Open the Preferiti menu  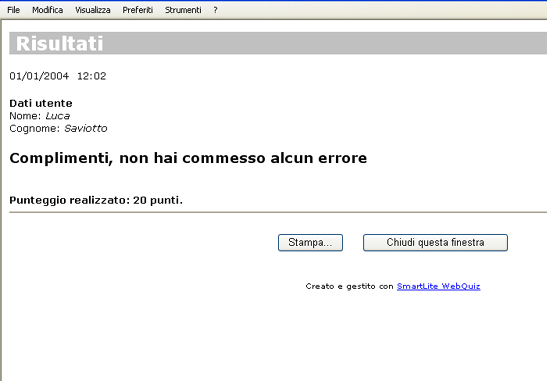pyautogui.click(x=137, y=10)
